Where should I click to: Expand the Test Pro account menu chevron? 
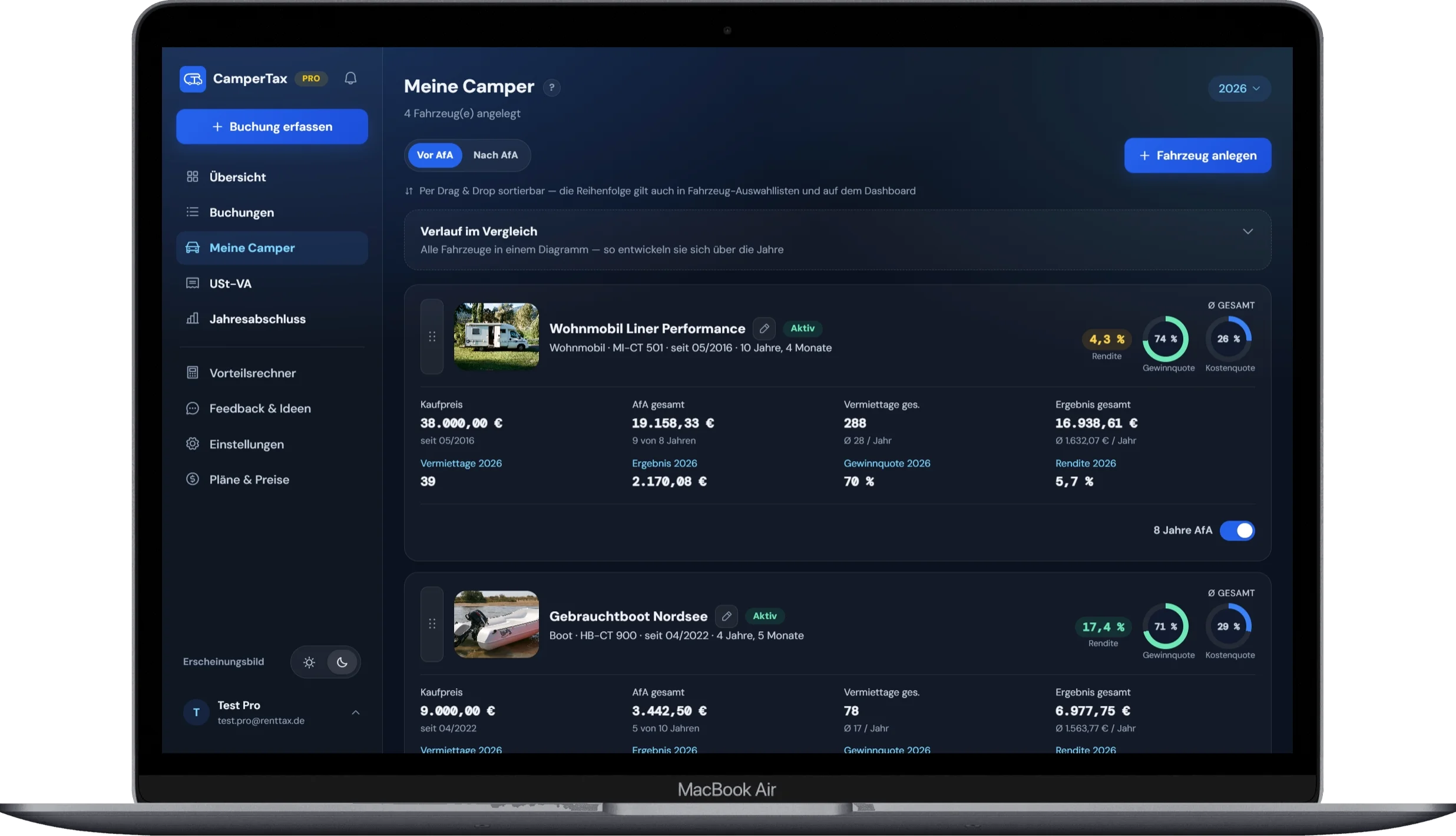pyautogui.click(x=356, y=712)
